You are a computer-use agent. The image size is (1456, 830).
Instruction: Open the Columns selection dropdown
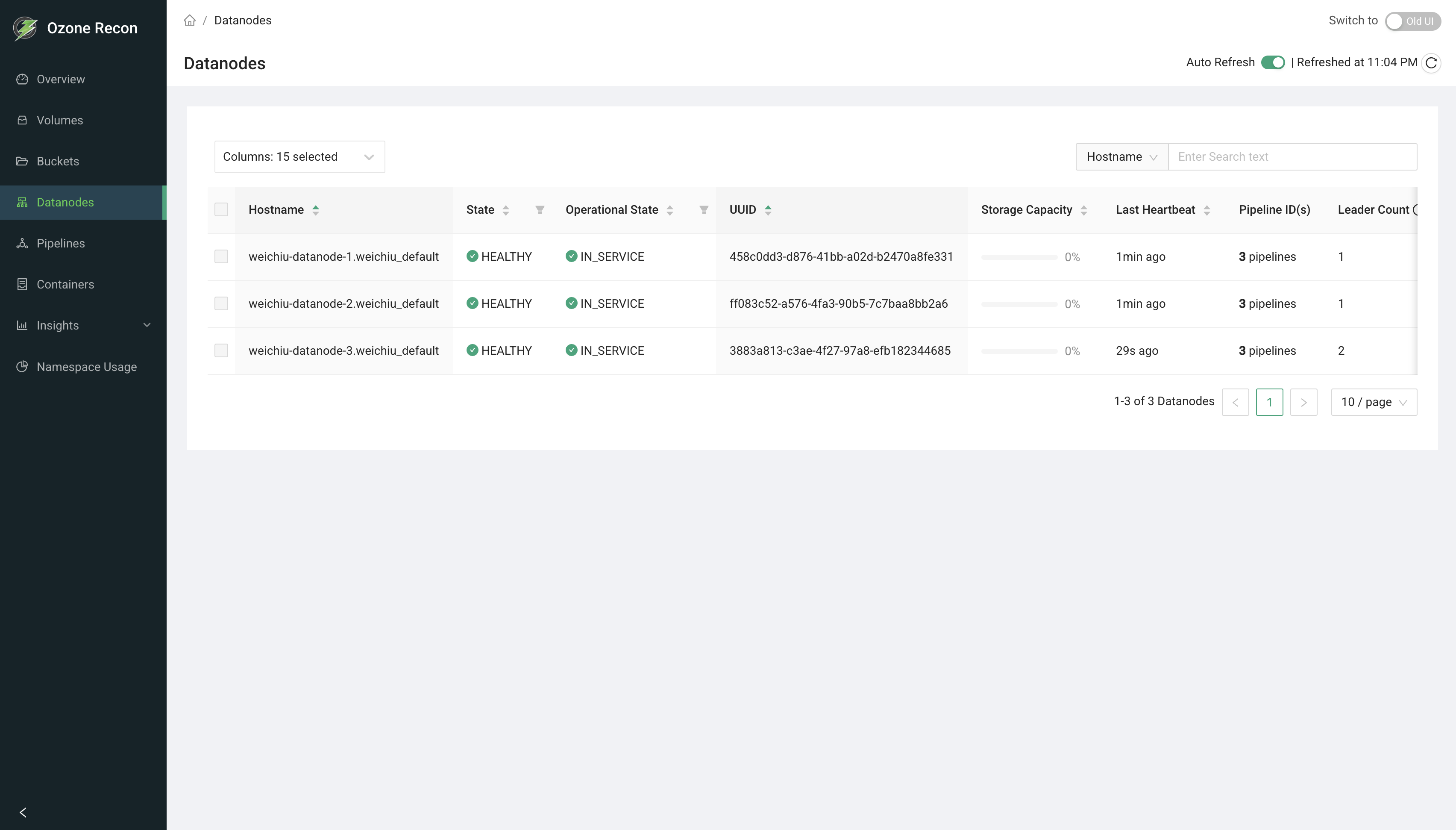point(299,156)
